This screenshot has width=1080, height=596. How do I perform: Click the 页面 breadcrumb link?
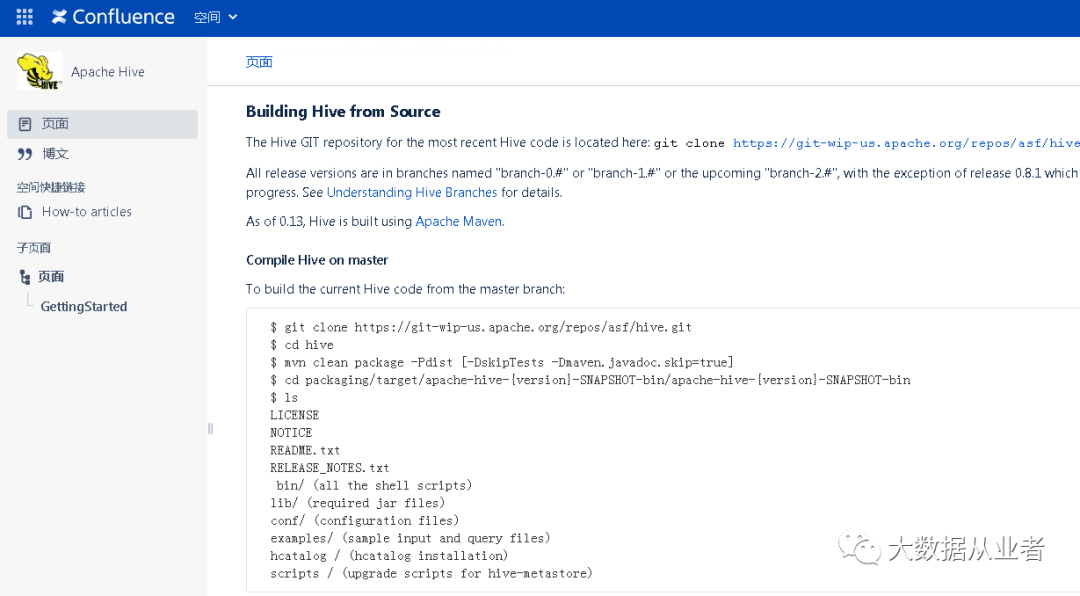tap(259, 62)
